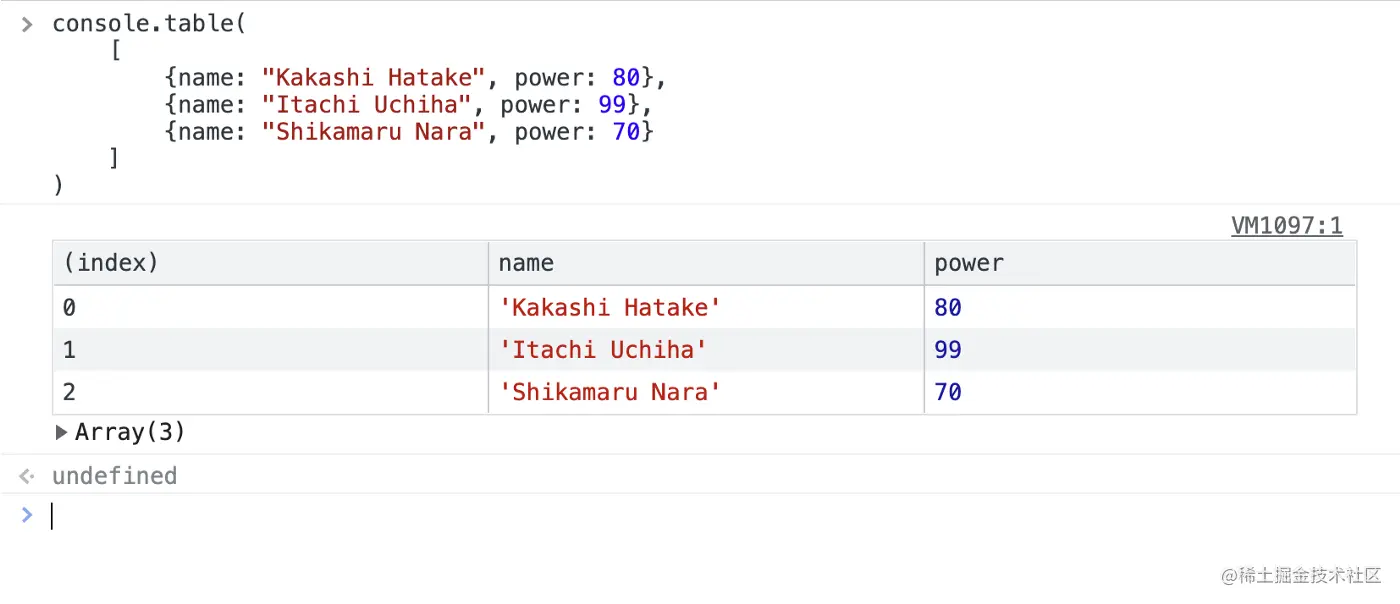The image size is (1400, 604).
Task: Click the input chevron beside console.table
Action: click(27, 24)
